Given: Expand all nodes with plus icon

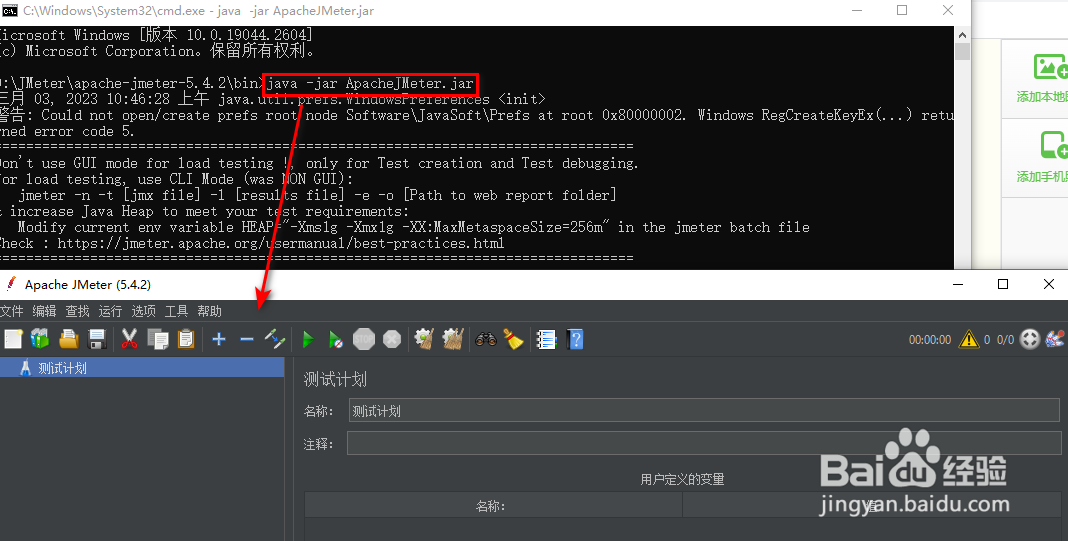Looking at the screenshot, I should pyautogui.click(x=219, y=339).
